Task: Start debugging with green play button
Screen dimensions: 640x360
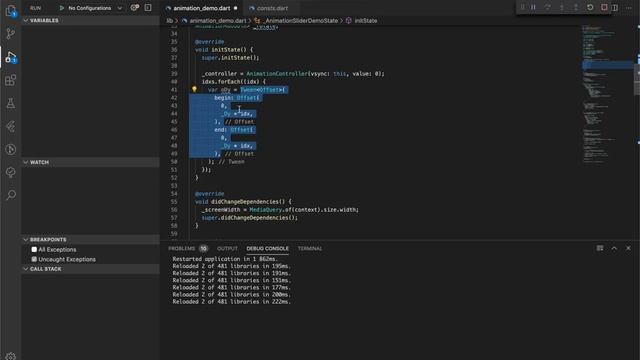Action: coord(62,8)
